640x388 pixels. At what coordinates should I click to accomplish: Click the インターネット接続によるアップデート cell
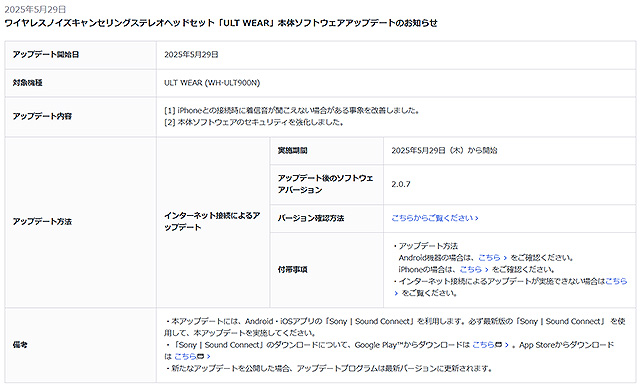213,222
